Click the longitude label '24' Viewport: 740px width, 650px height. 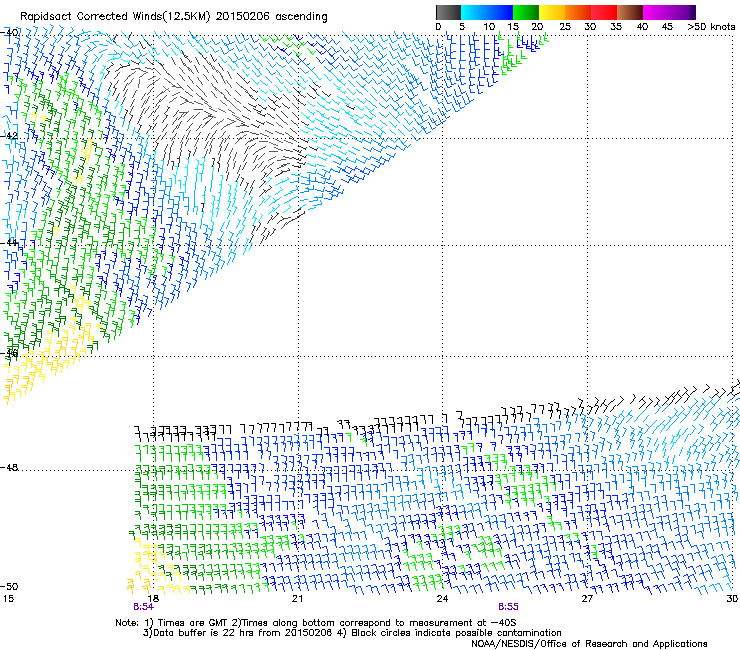pos(442,599)
